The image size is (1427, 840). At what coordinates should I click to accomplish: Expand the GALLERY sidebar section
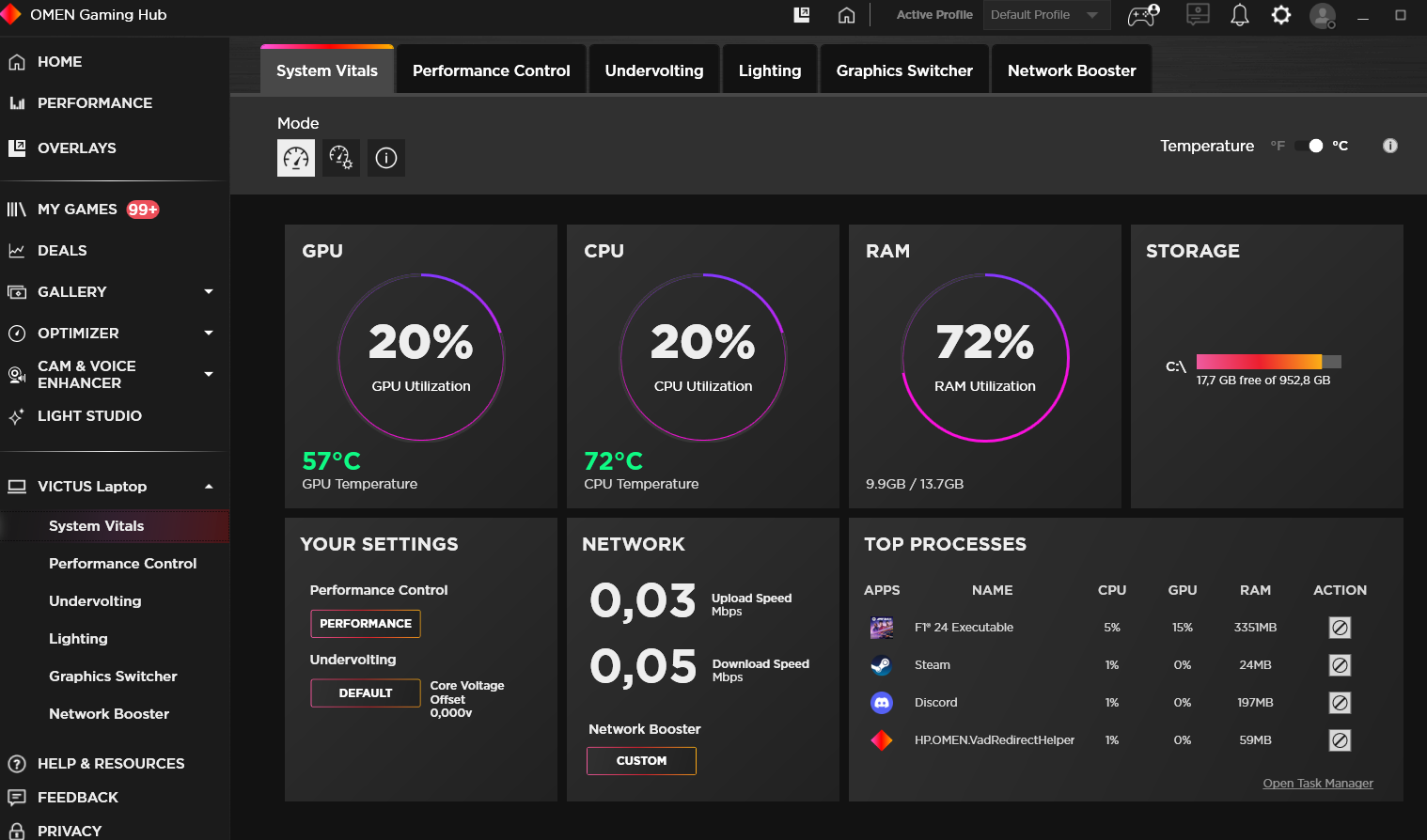point(209,291)
